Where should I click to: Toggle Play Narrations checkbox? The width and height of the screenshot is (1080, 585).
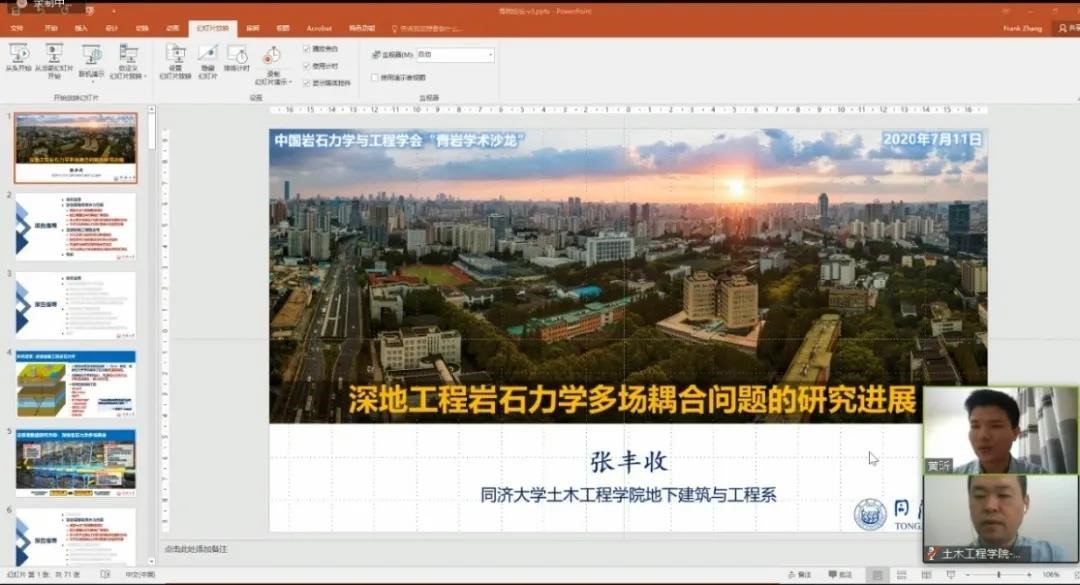click(307, 48)
